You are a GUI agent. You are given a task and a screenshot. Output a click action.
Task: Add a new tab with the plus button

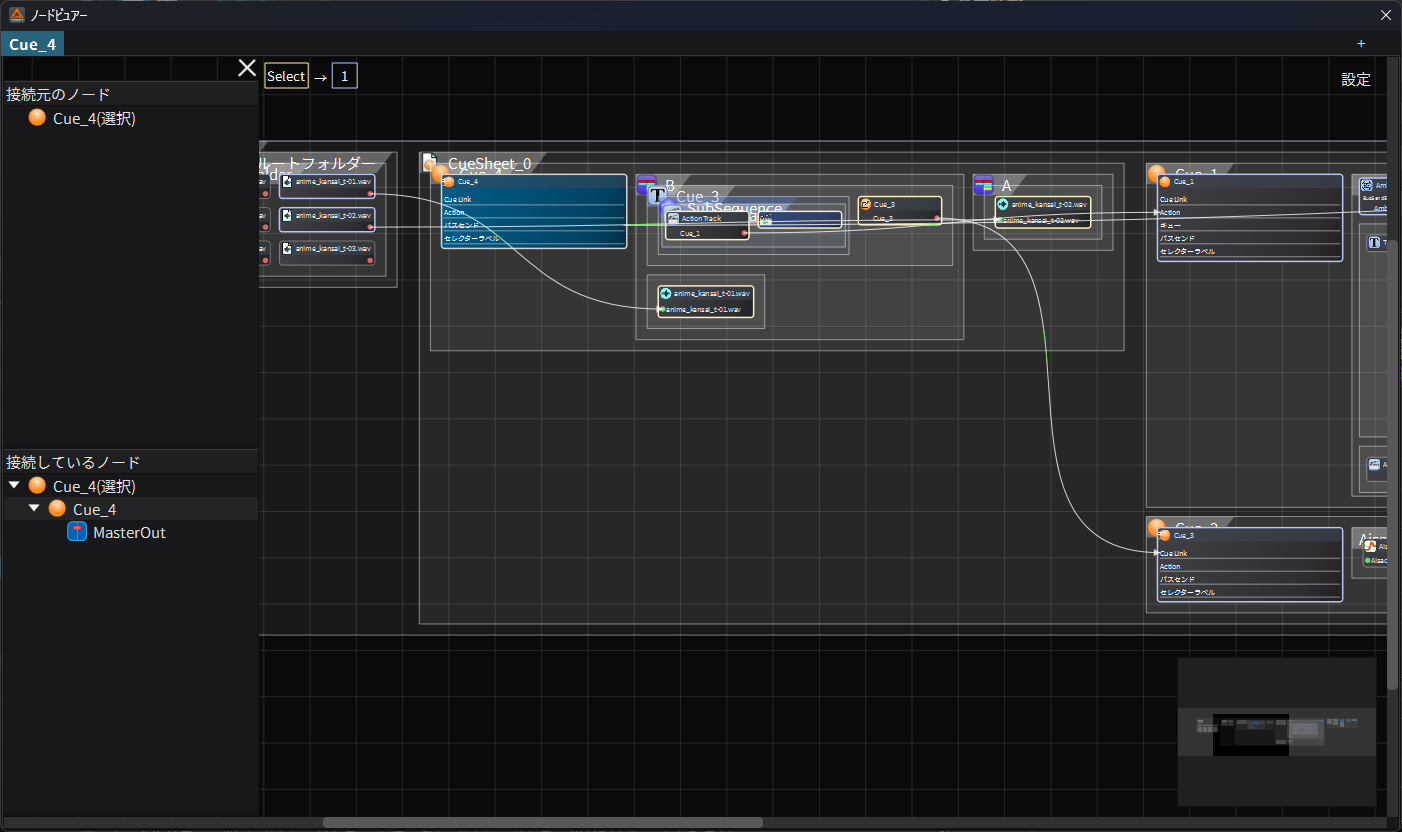click(x=1361, y=44)
